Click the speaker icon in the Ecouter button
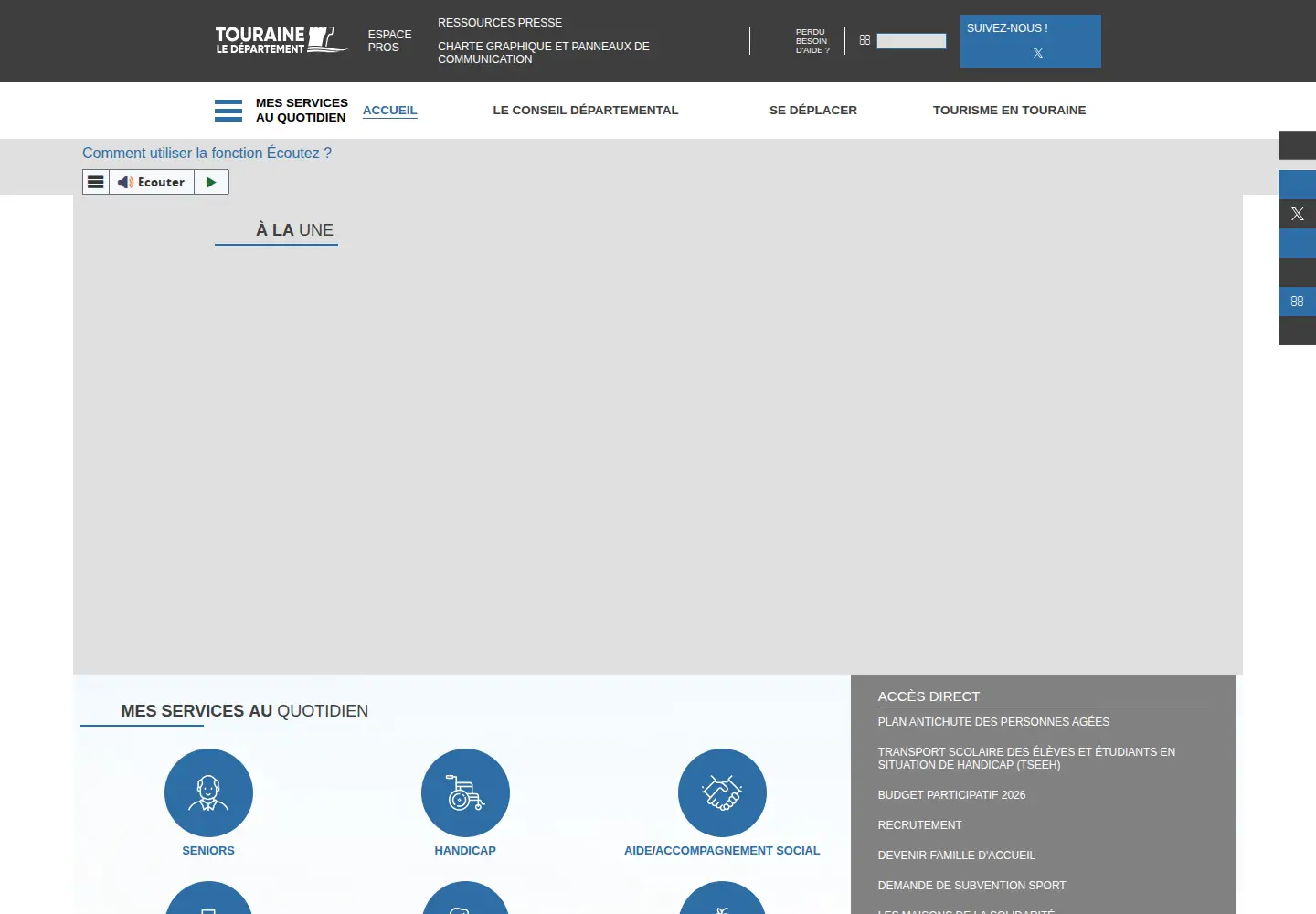 click(x=125, y=182)
